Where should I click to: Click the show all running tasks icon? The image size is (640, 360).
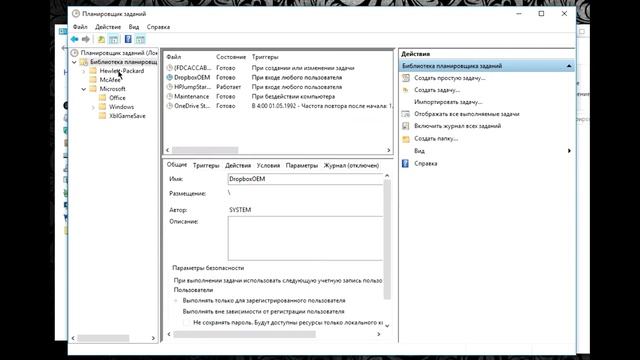point(406,114)
